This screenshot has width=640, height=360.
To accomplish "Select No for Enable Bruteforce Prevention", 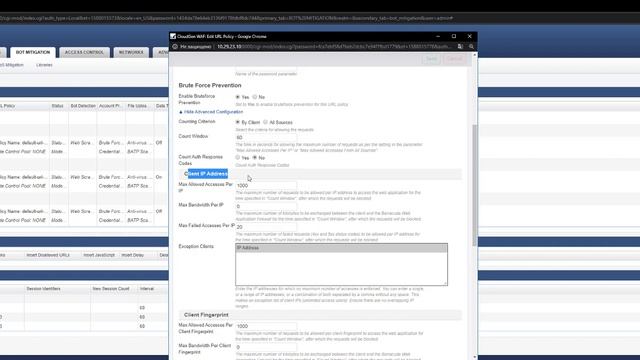I will [x=255, y=97].
